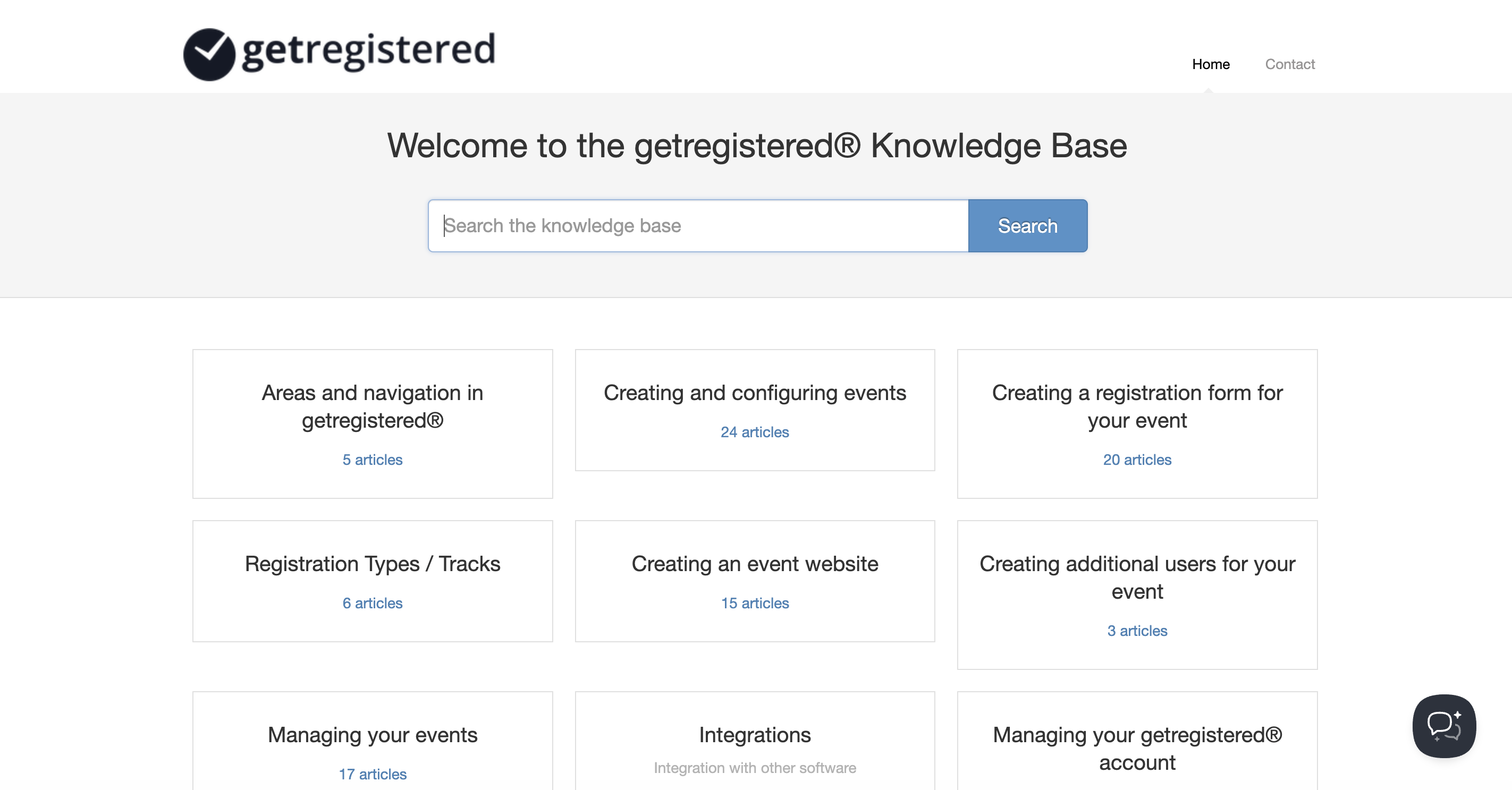Open Managing your getregistered account category
Viewport: 1512px width, 790px height.
[x=1136, y=749]
